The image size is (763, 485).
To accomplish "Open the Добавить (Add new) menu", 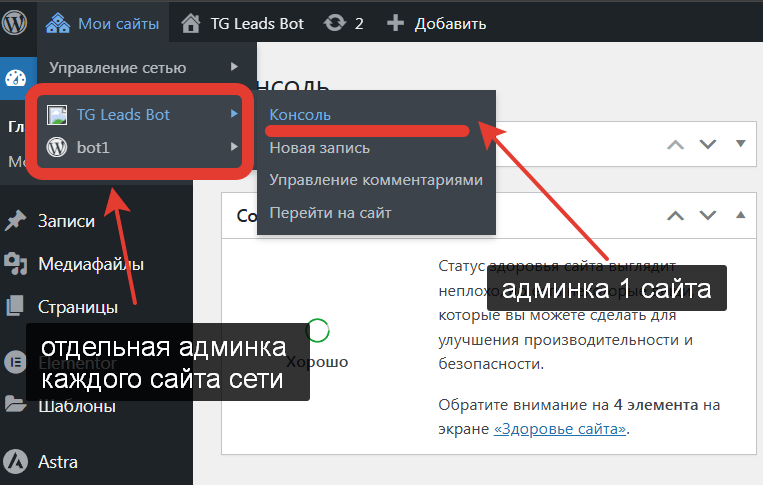I will (450, 24).
